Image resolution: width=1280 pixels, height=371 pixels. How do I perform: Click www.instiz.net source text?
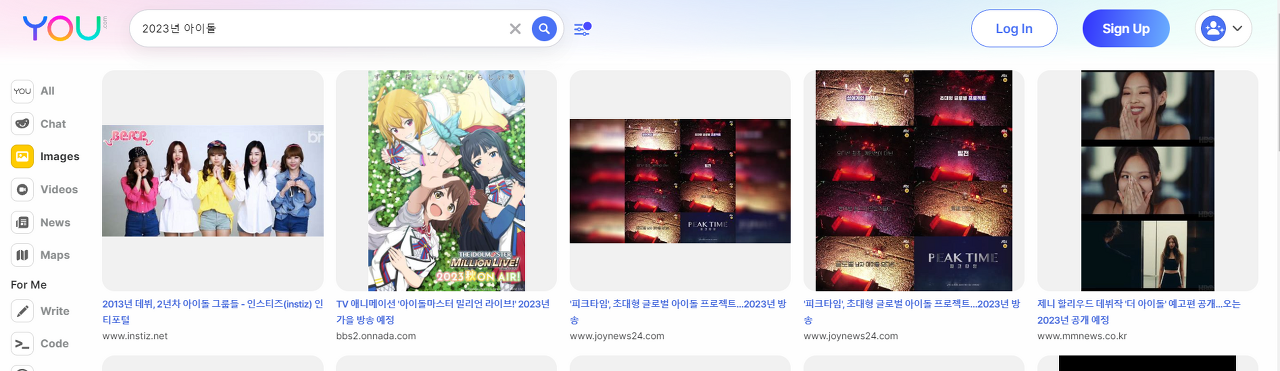pos(135,336)
